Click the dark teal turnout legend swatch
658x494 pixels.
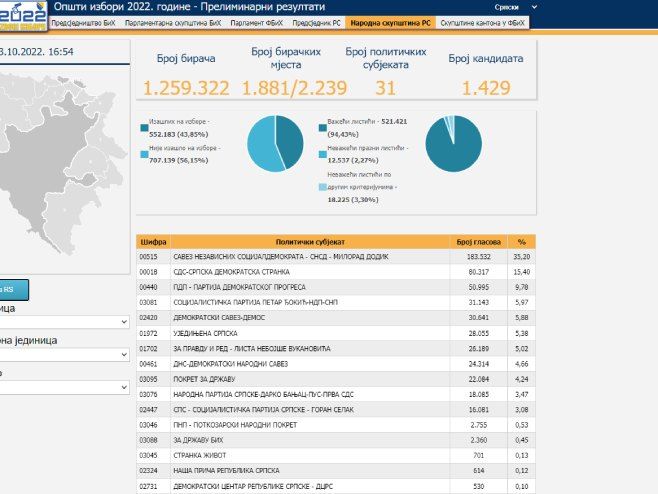[x=144, y=129]
